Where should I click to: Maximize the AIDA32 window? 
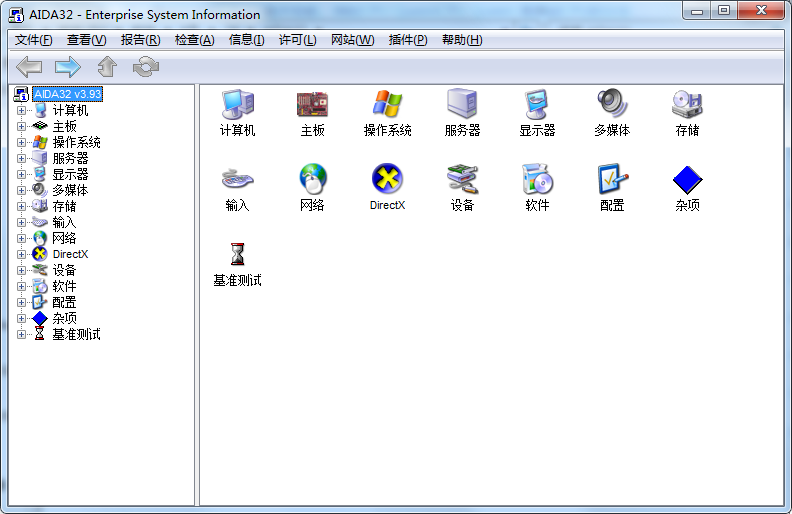click(x=724, y=11)
